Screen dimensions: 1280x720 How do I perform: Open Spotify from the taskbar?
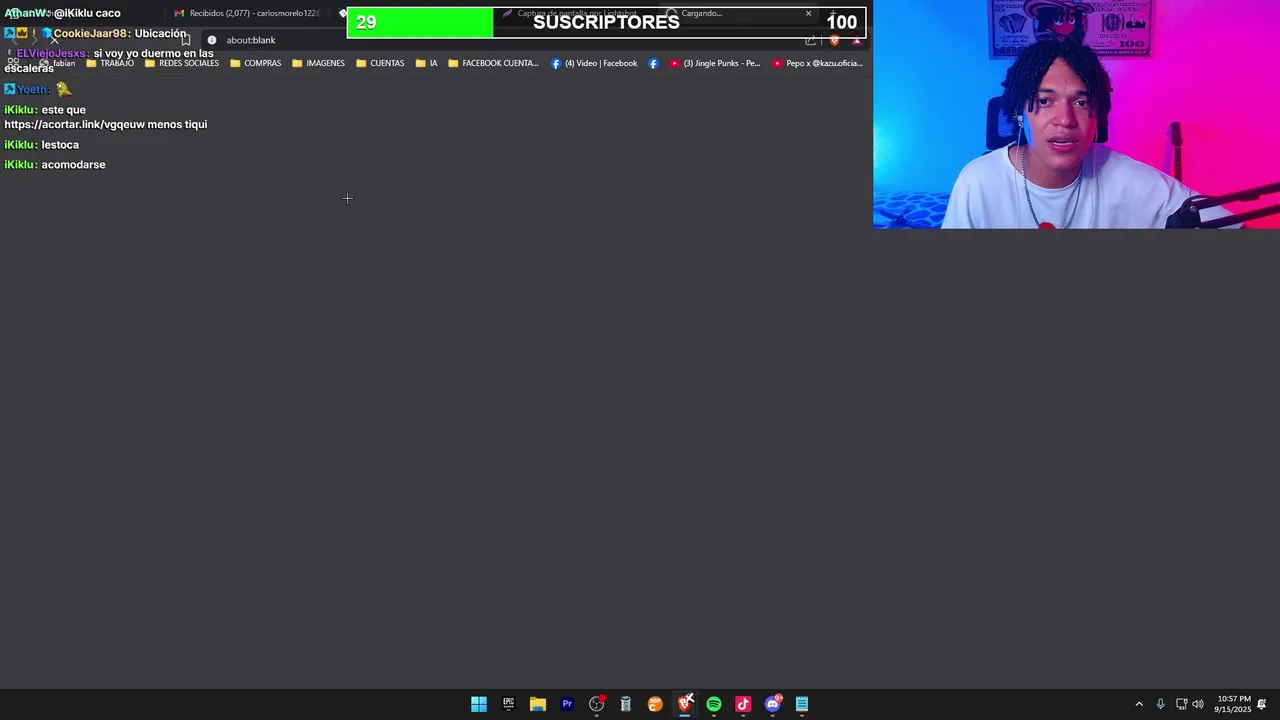(x=714, y=704)
